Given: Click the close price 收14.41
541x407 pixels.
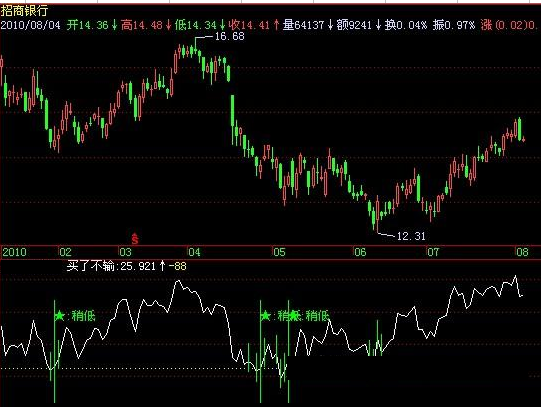Looking at the screenshot, I should (x=249, y=25).
